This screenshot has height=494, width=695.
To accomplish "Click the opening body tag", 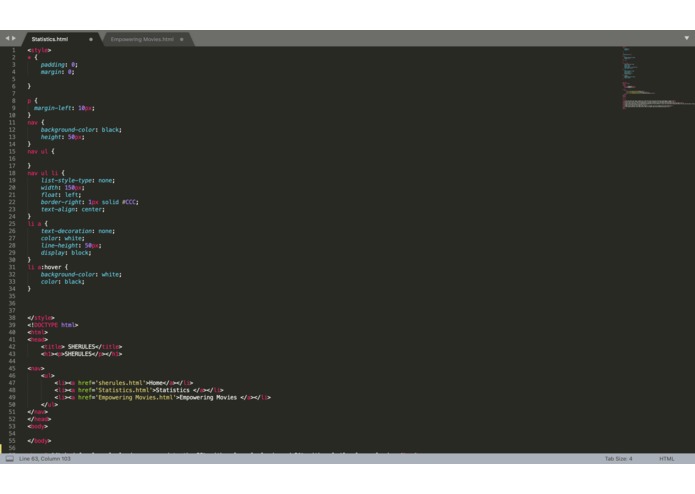I will click(38, 426).
